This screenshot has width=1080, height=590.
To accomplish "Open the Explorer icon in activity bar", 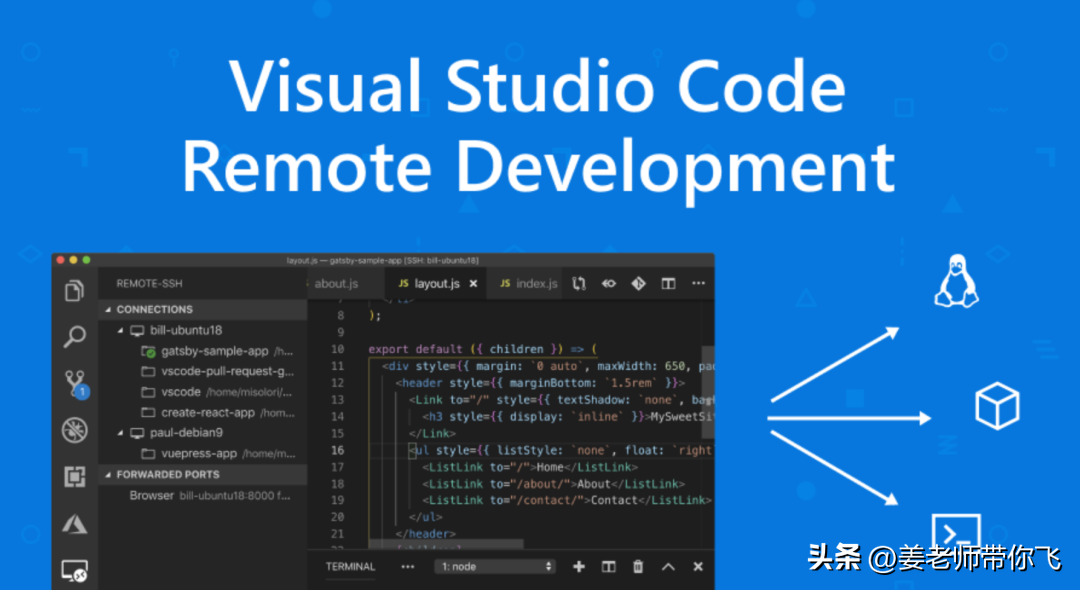I will [74, 291].
